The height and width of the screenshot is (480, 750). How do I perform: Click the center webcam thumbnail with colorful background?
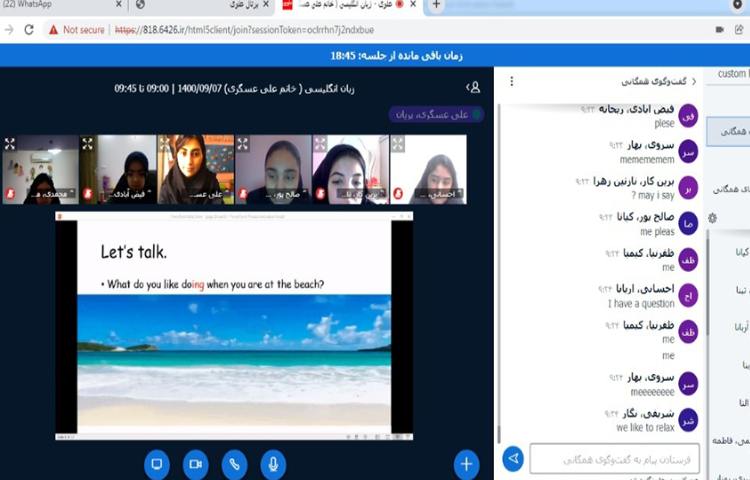pos(195,168)
